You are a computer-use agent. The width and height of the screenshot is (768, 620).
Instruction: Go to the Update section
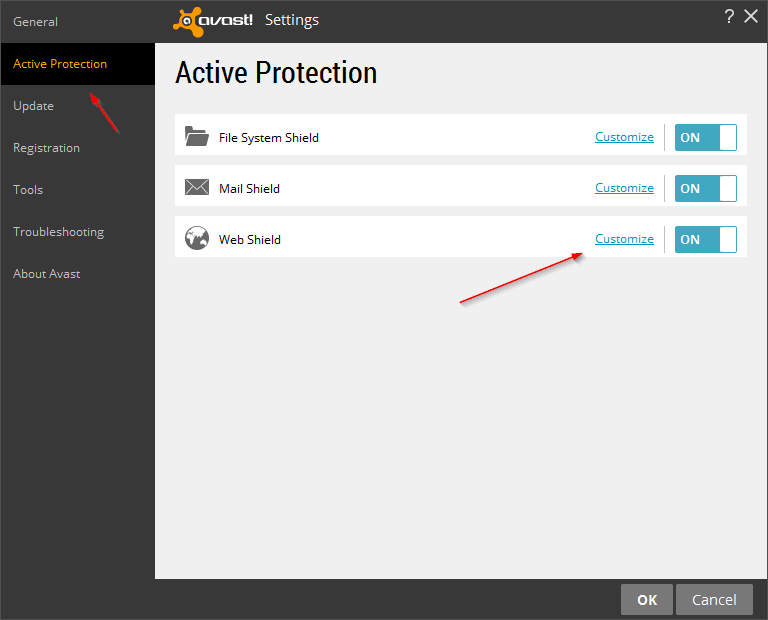[x=34, y=106]
